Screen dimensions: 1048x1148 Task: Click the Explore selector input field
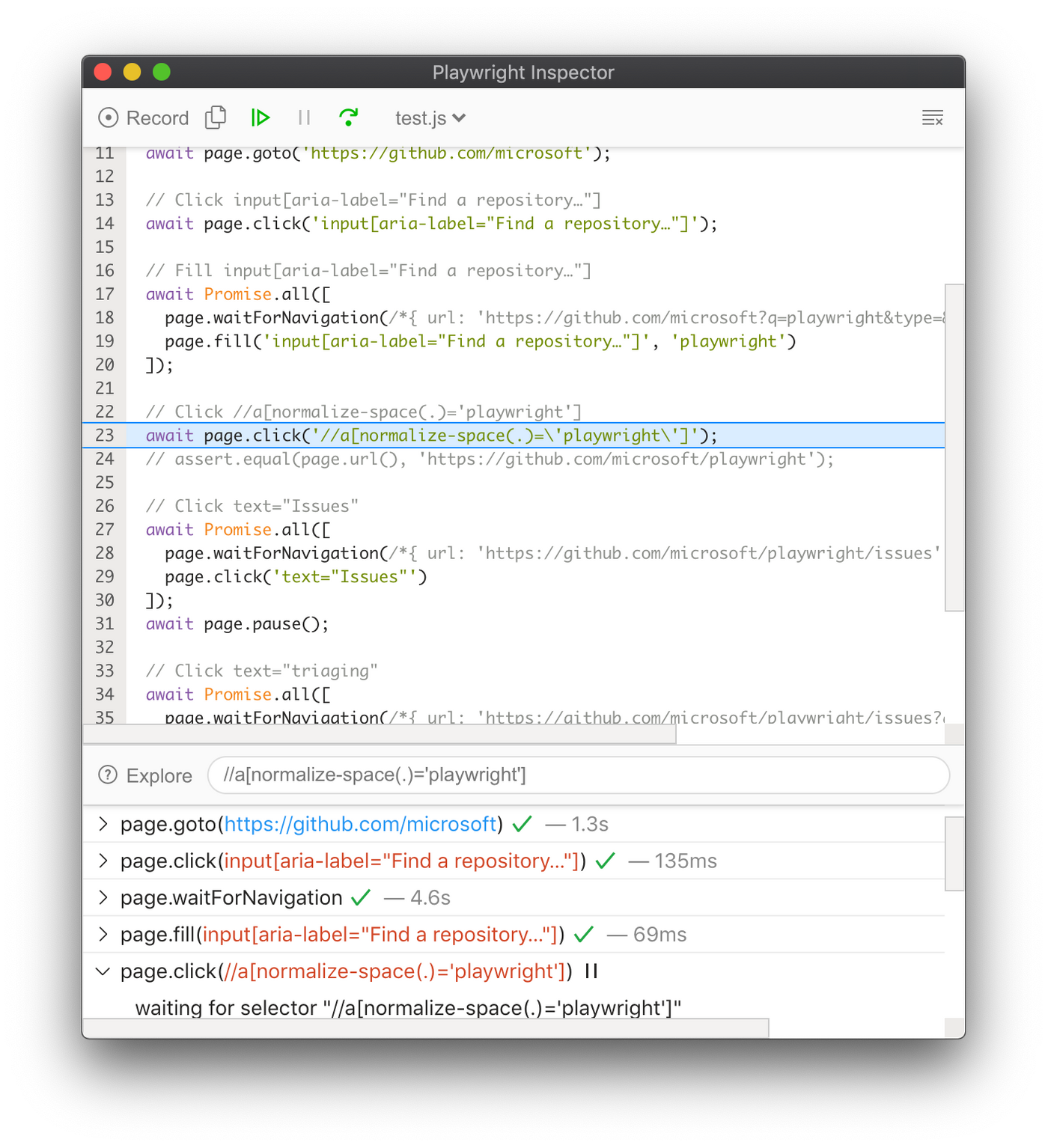579,775
